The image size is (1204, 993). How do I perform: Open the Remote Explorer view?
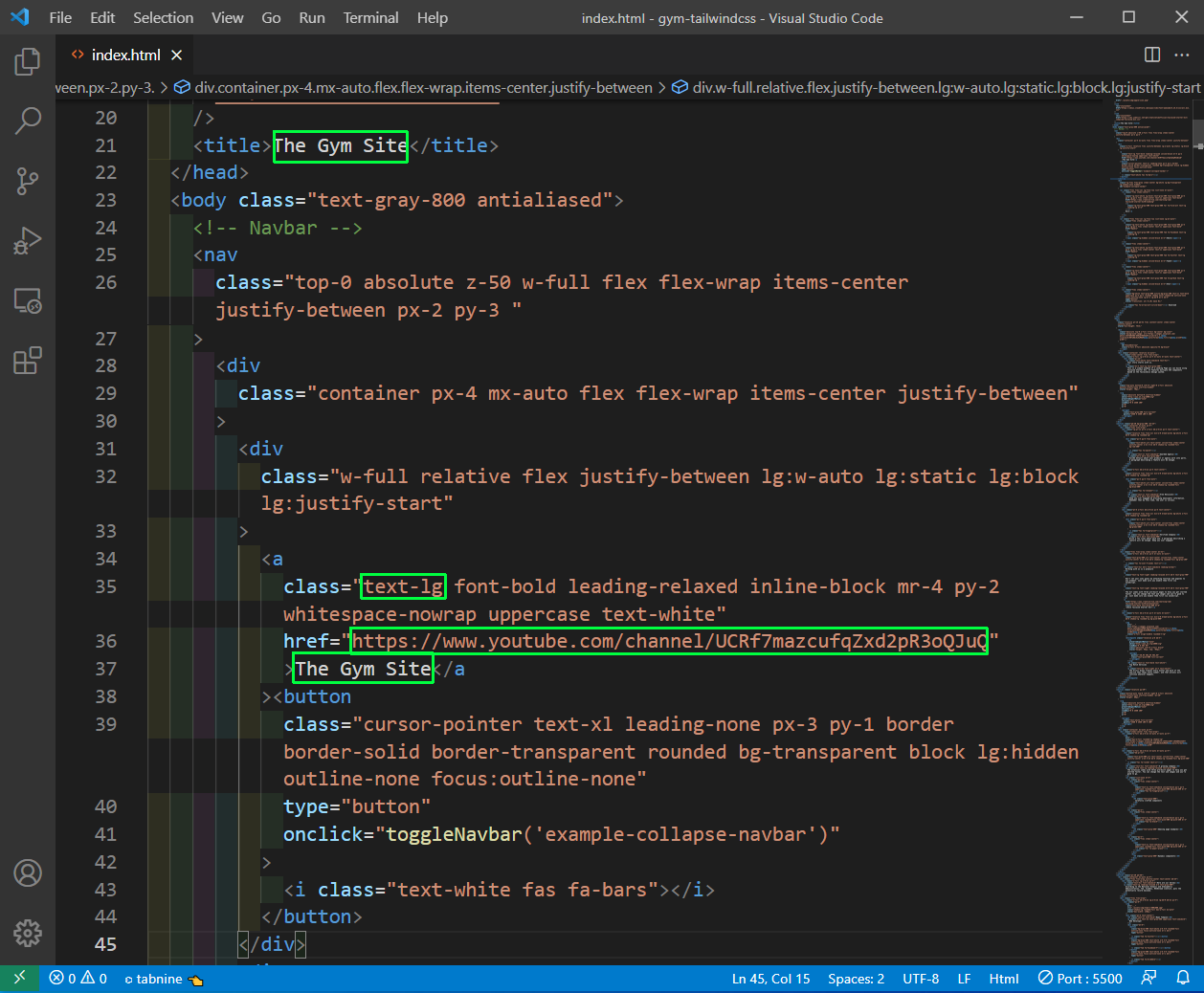click(x=28, y=301)
